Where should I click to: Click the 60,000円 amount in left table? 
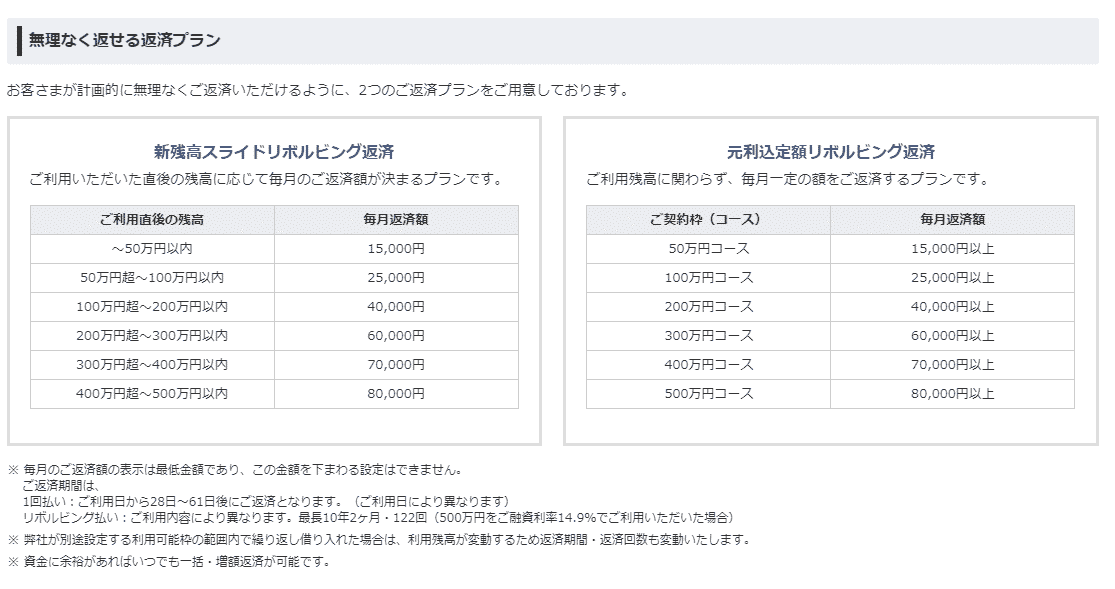point(396,336)
